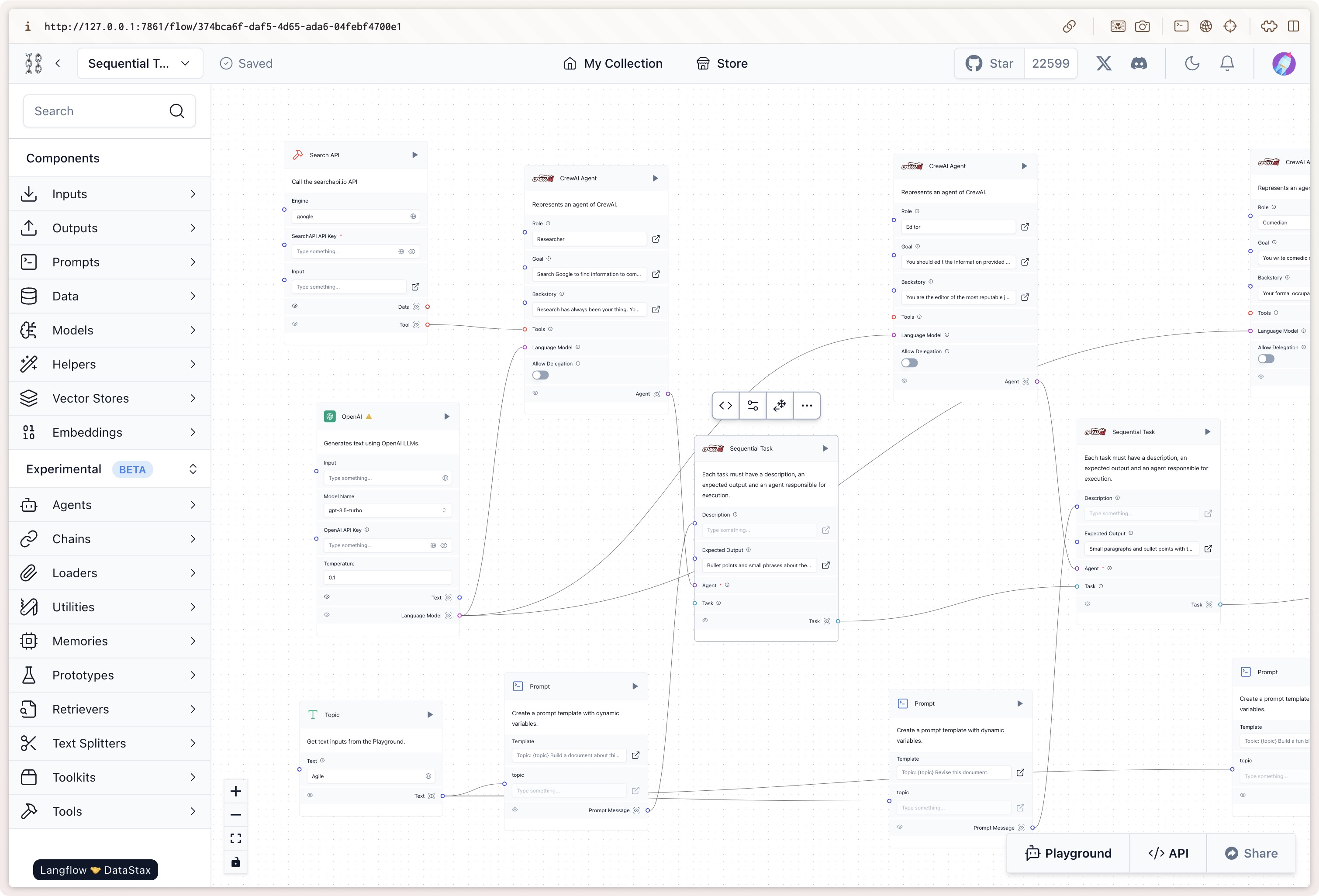Go to the Store tab
This screenshot has height=896, width=1319.
click(722, 63)
